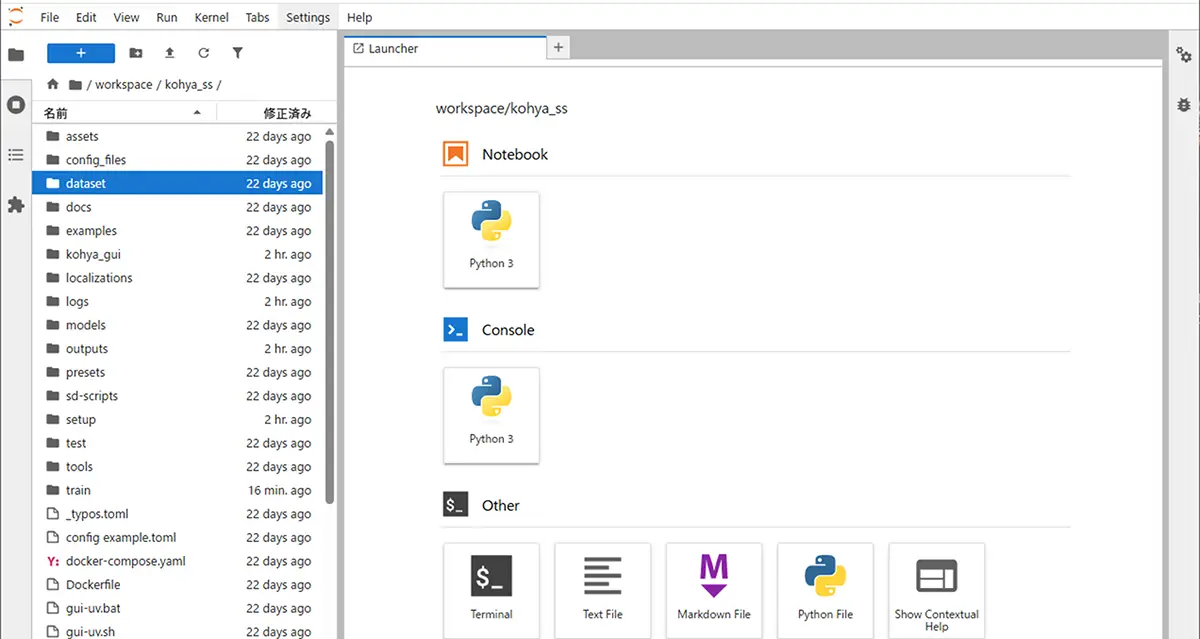Open Property Inspector gears icon

point(1184,55)
